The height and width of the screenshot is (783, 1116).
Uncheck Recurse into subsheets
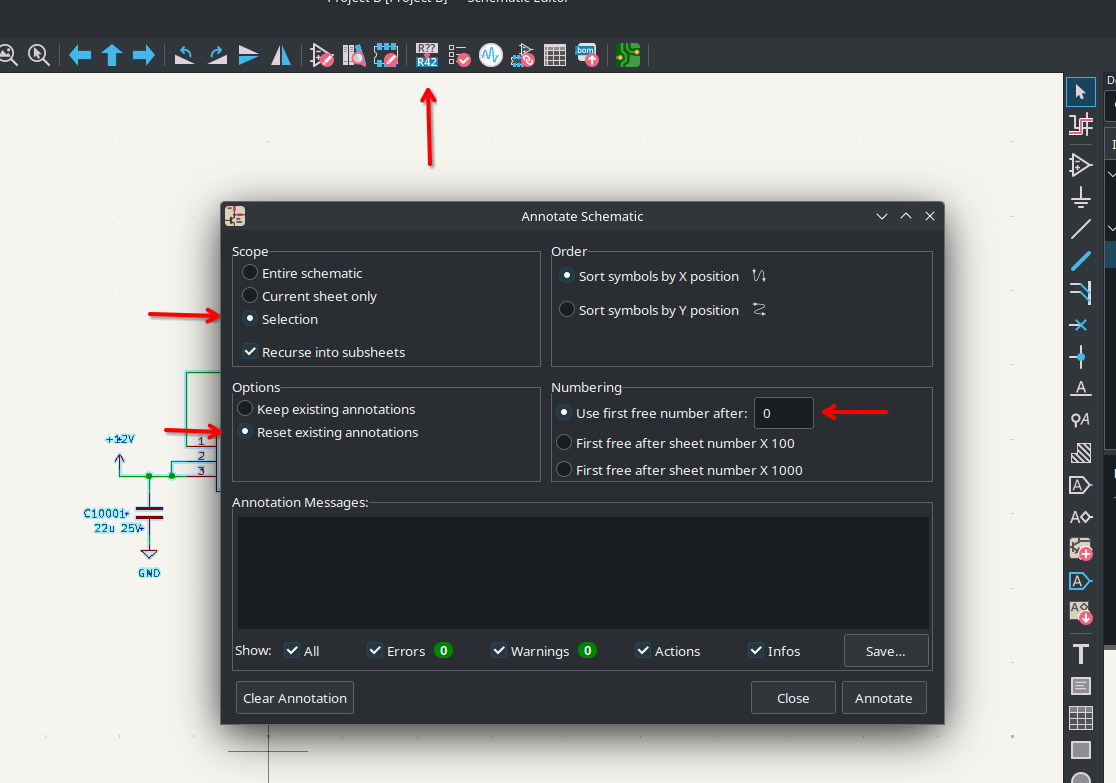[x=250, y=352]
